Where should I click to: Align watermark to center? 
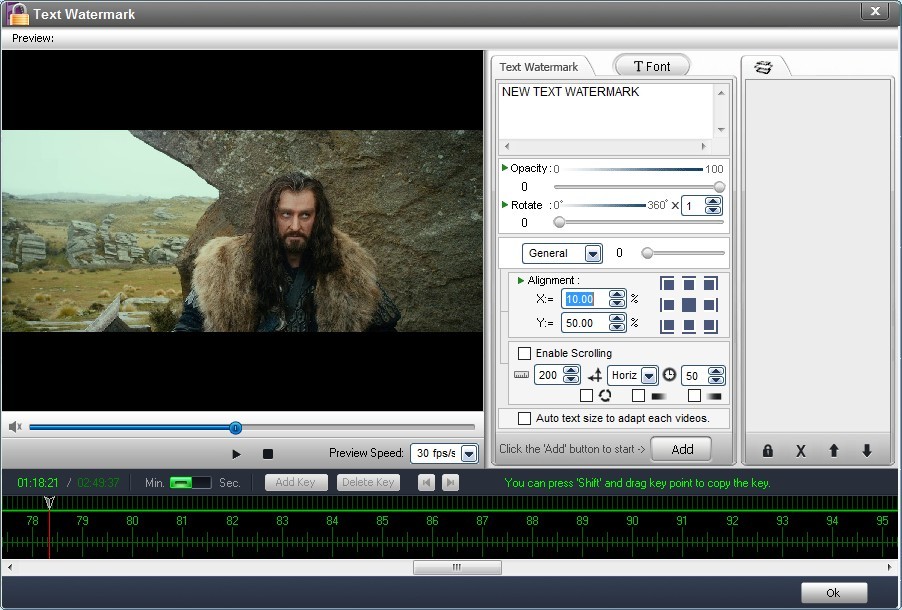[689, 305]
